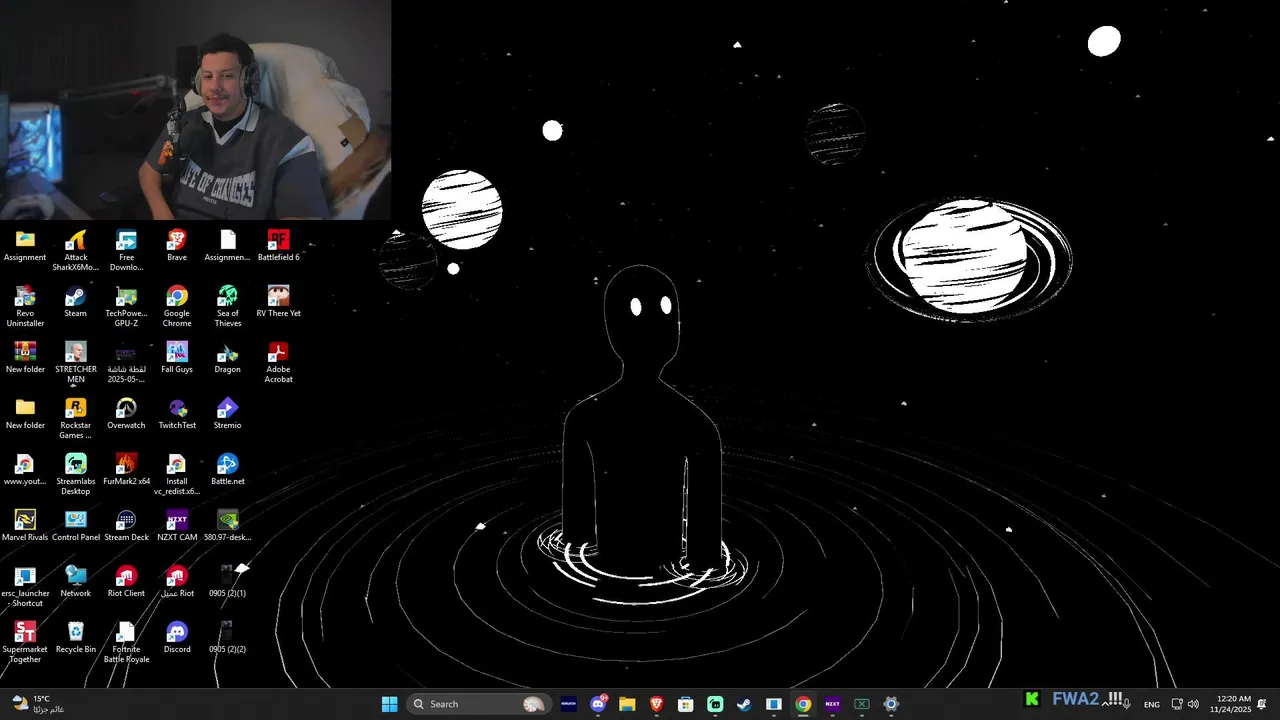Select the Streamlabs Desktop shortcut

click(x=76, y=475)
